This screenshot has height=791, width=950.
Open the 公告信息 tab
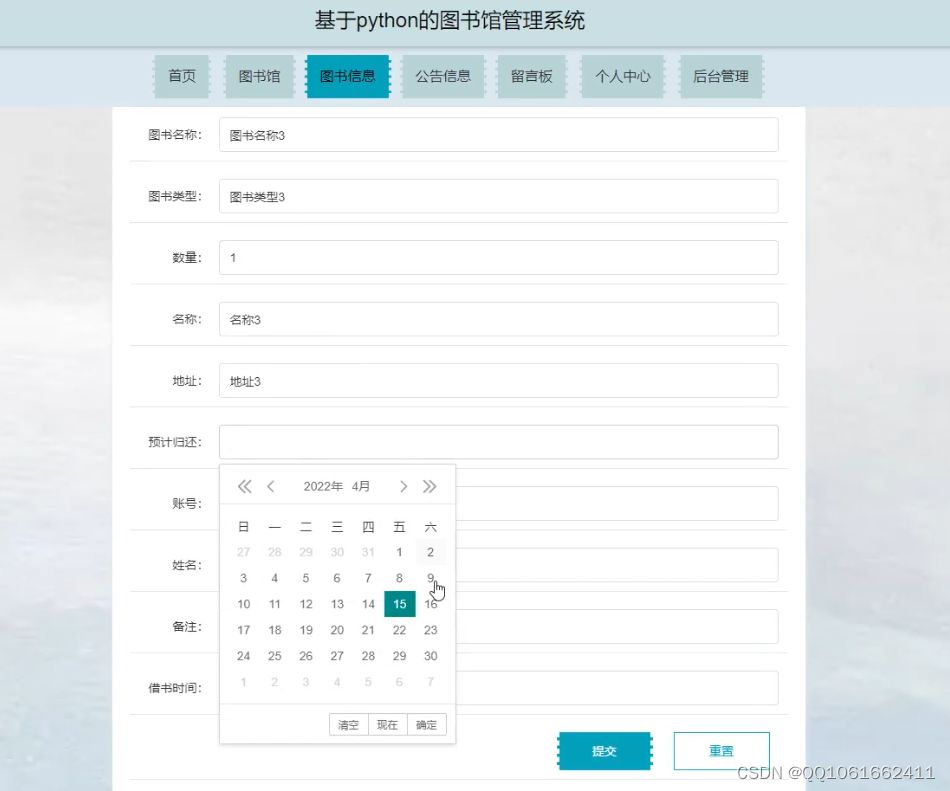[443, 76]
